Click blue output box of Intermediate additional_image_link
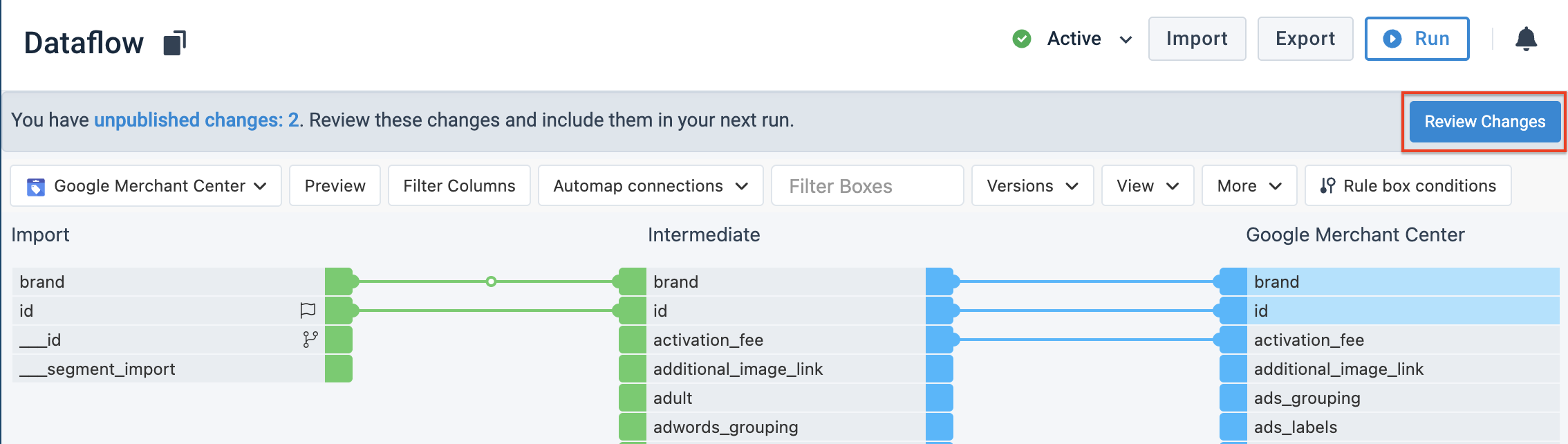This screenshot has height=444, width=1568. click(940, 369)
